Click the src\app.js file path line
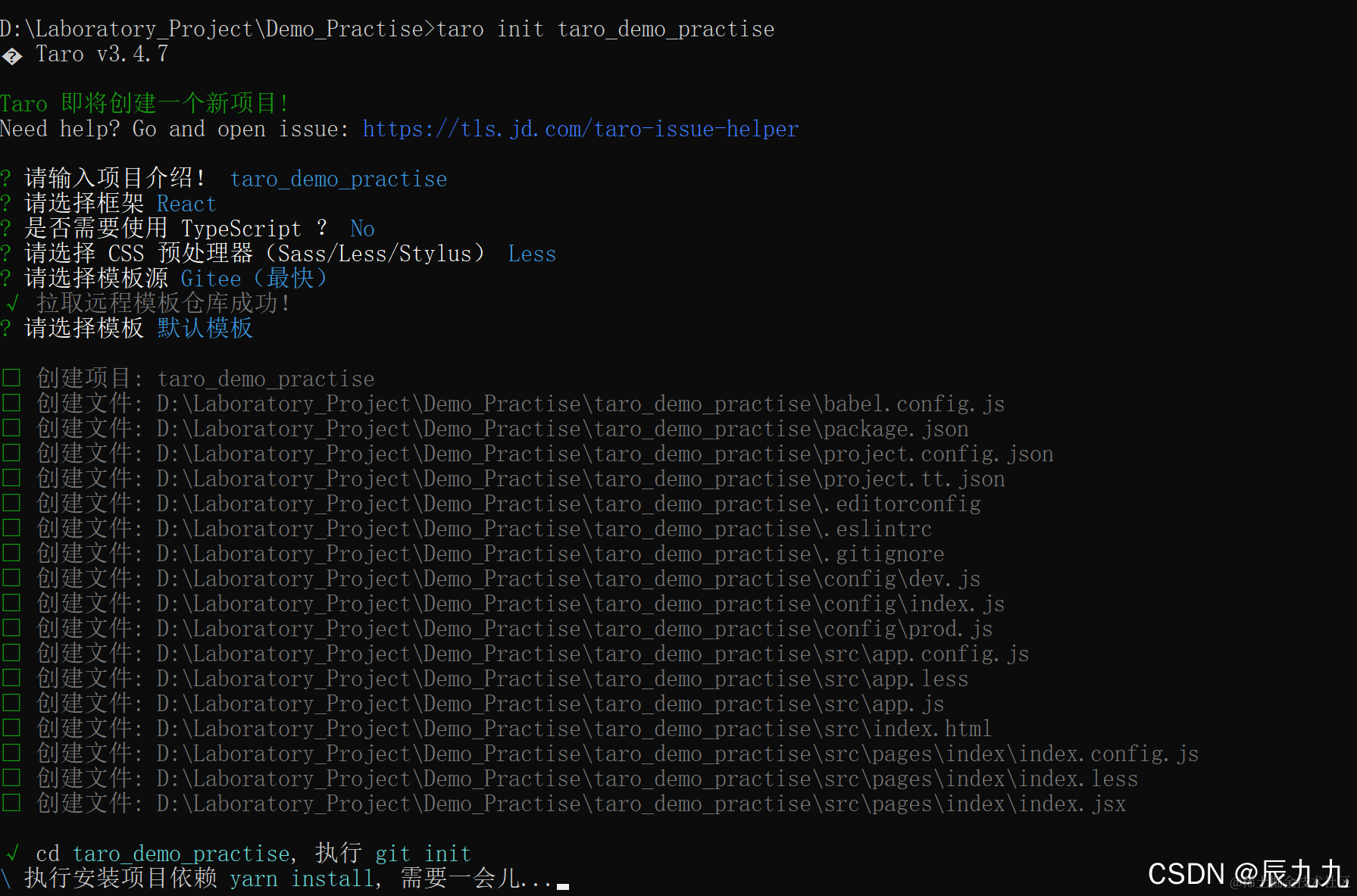 pos(490,704)
